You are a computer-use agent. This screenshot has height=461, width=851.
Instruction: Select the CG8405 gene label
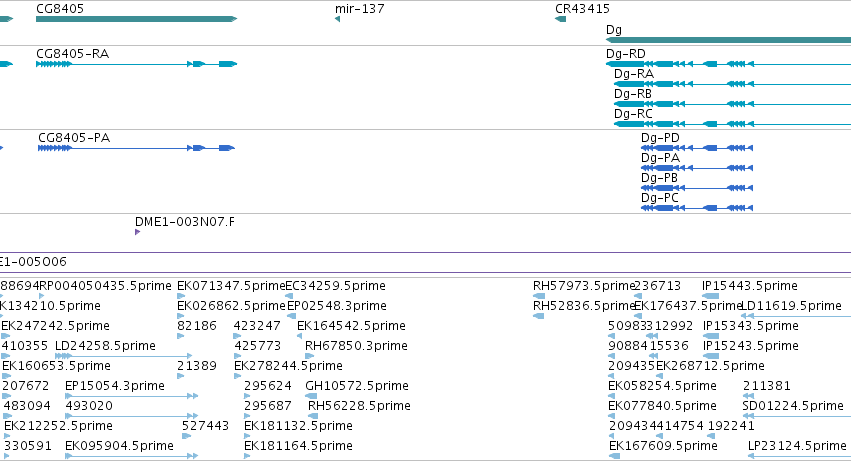[x=60, y=9]
